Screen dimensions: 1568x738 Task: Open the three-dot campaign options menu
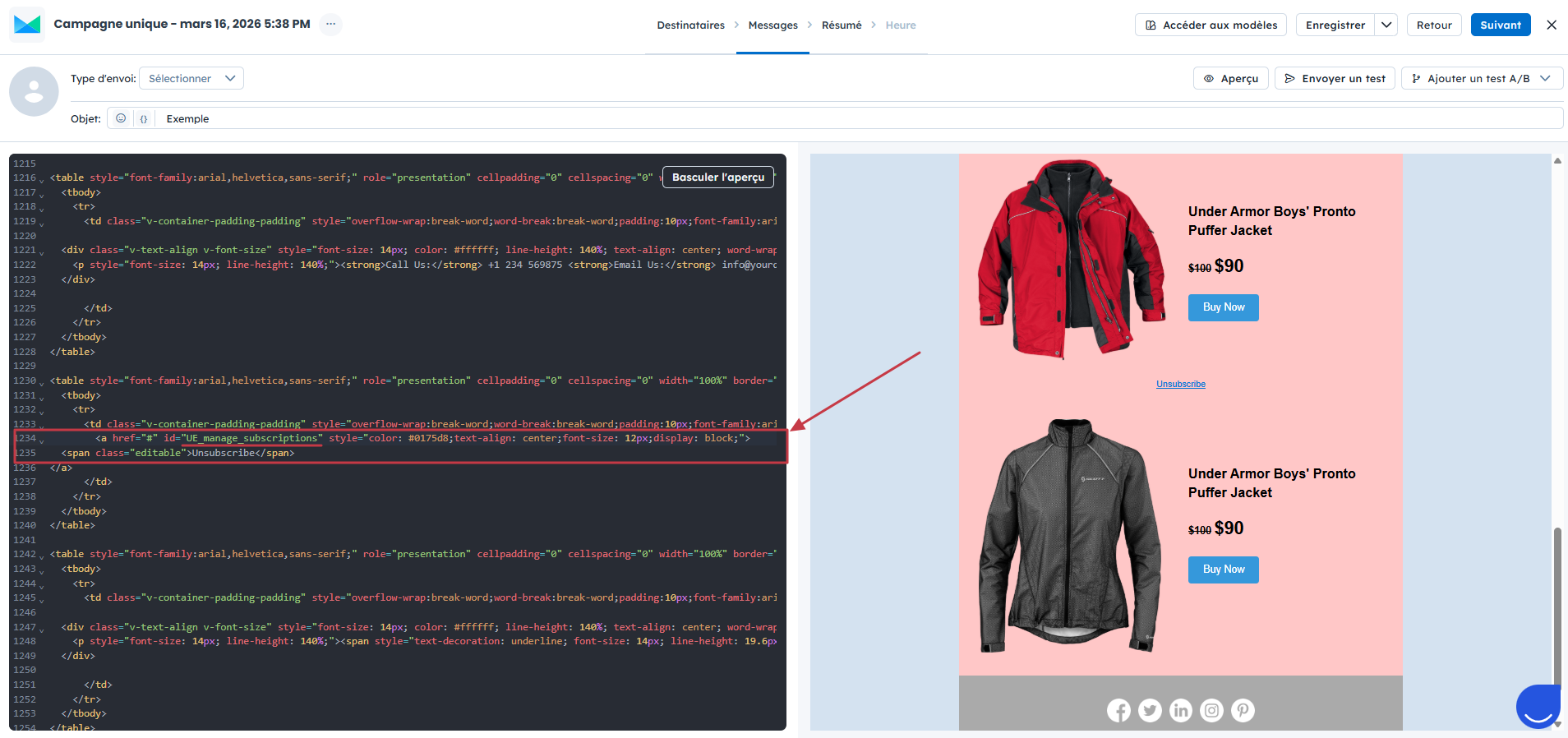(330, 24)
